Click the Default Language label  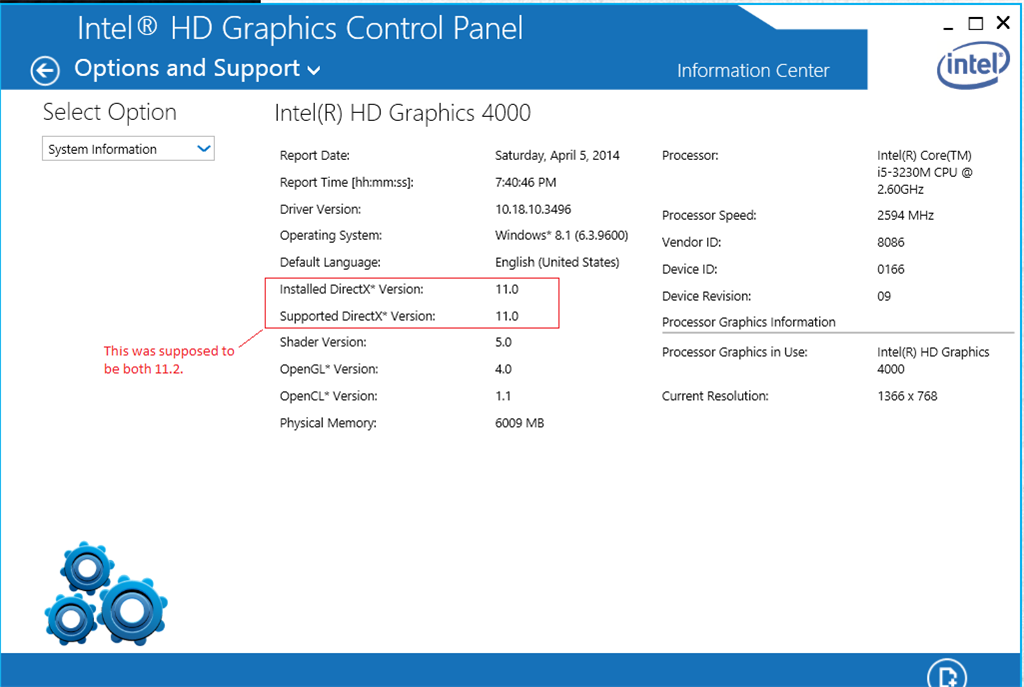(330, 263)
